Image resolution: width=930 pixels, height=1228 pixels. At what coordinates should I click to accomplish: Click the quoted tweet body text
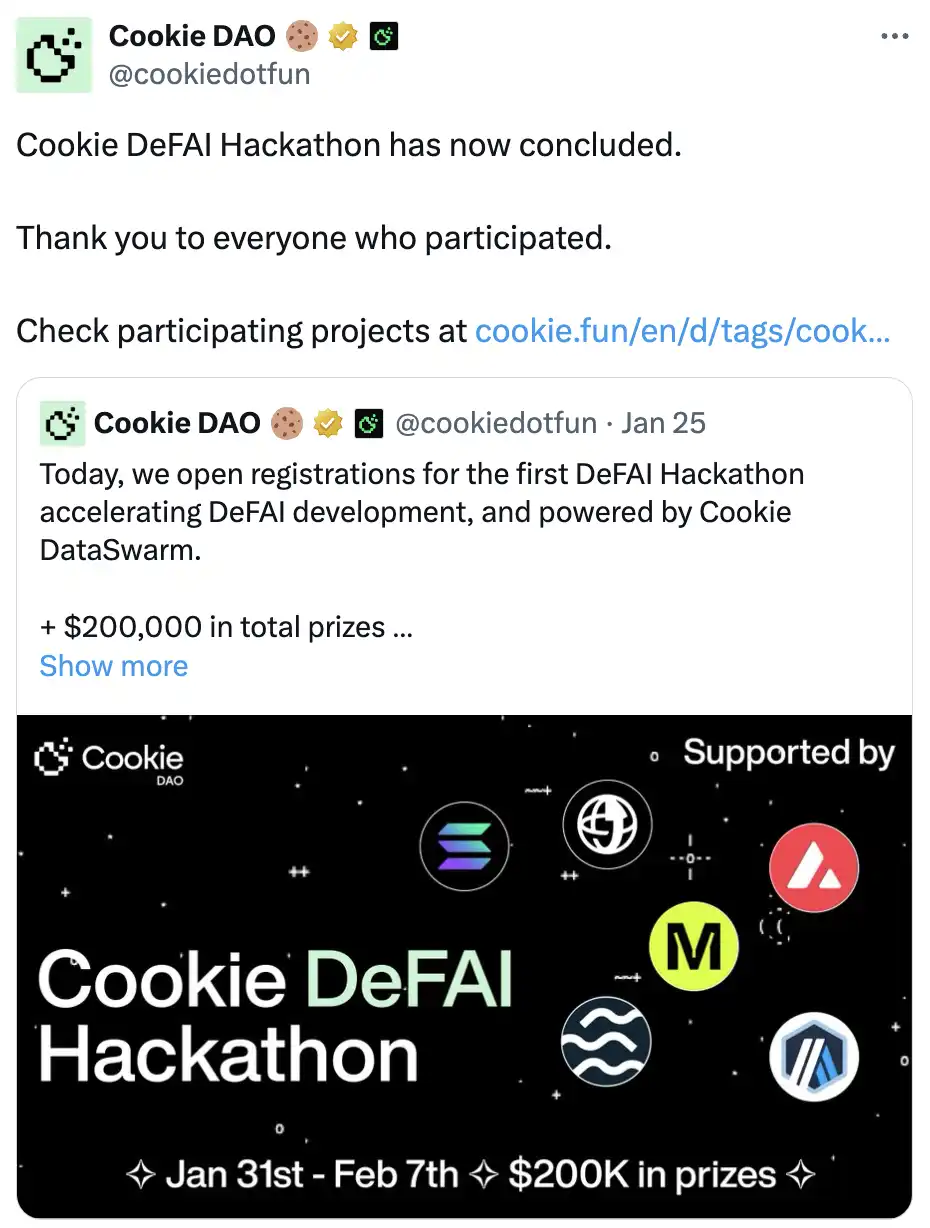[x=420, y=511]
